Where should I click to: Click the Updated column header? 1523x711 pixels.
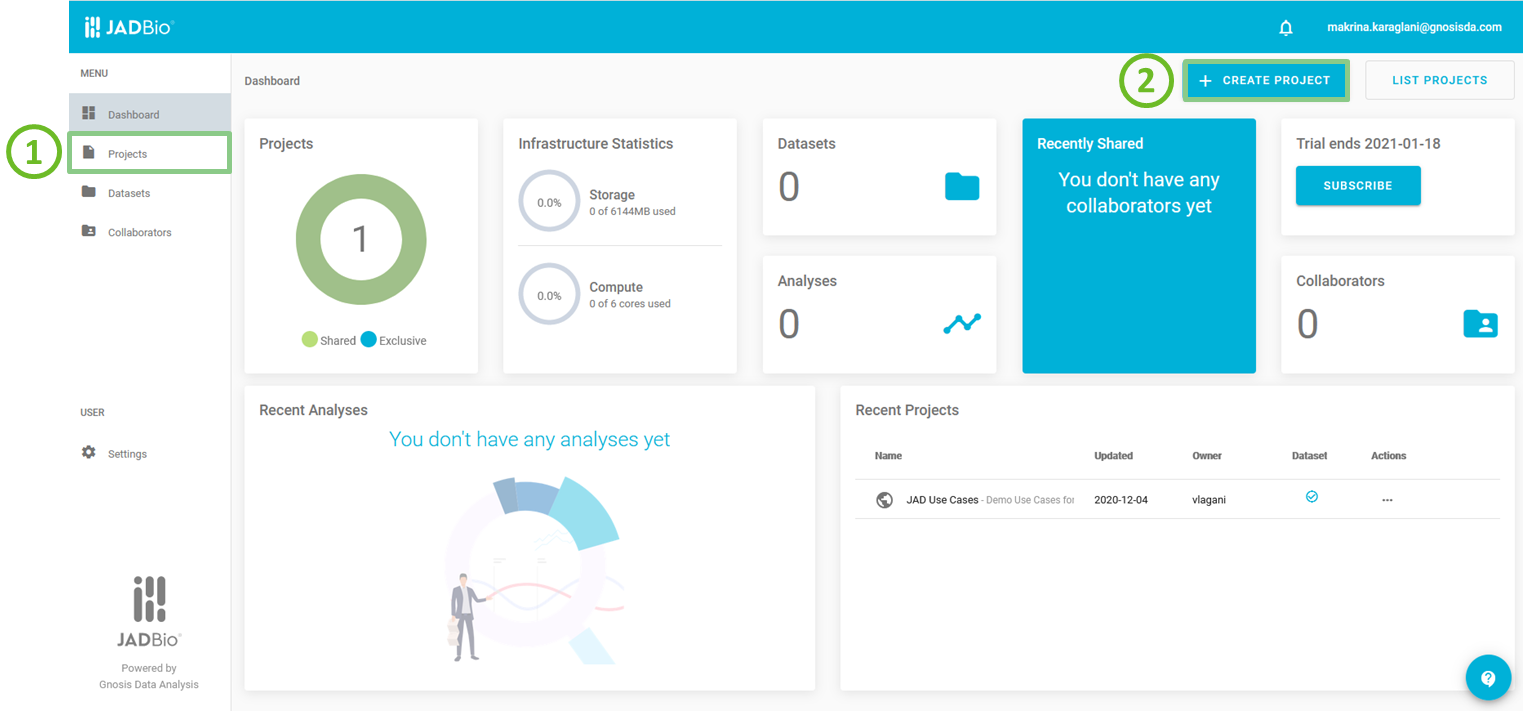pyautogui.click(x=1113, y=456)
